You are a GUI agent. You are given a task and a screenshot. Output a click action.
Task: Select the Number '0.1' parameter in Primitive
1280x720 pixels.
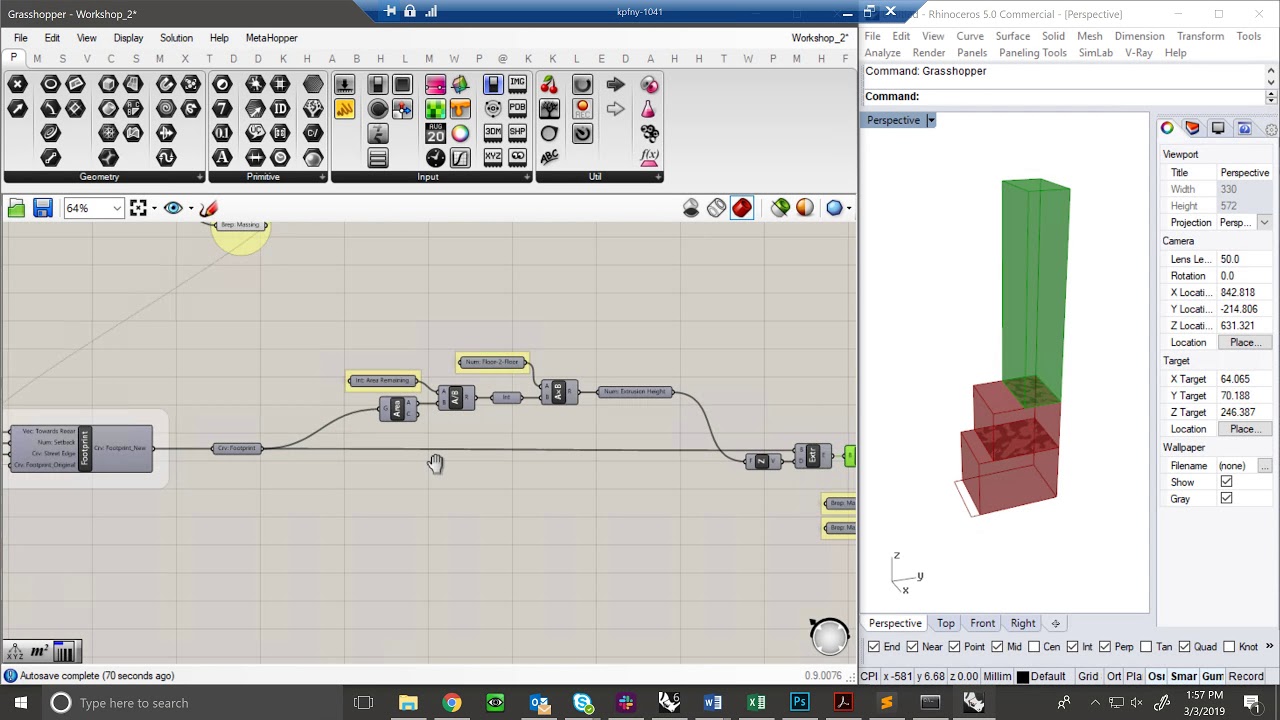(222, 133)
